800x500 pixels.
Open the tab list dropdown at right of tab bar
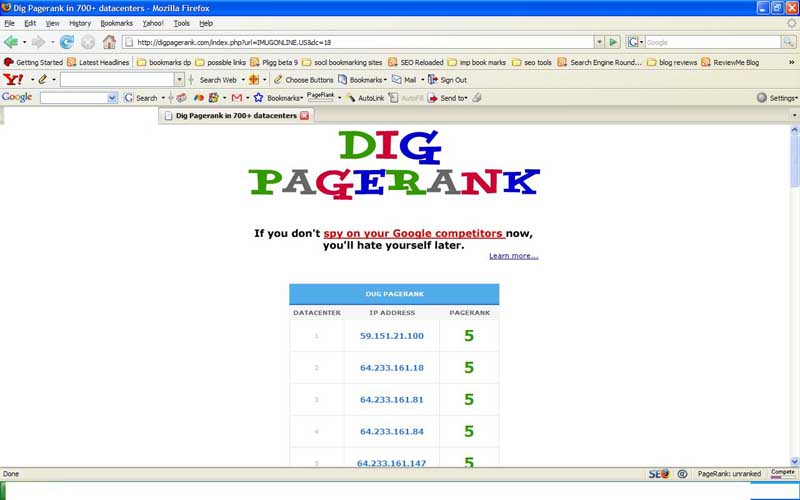tap(794, 116)
